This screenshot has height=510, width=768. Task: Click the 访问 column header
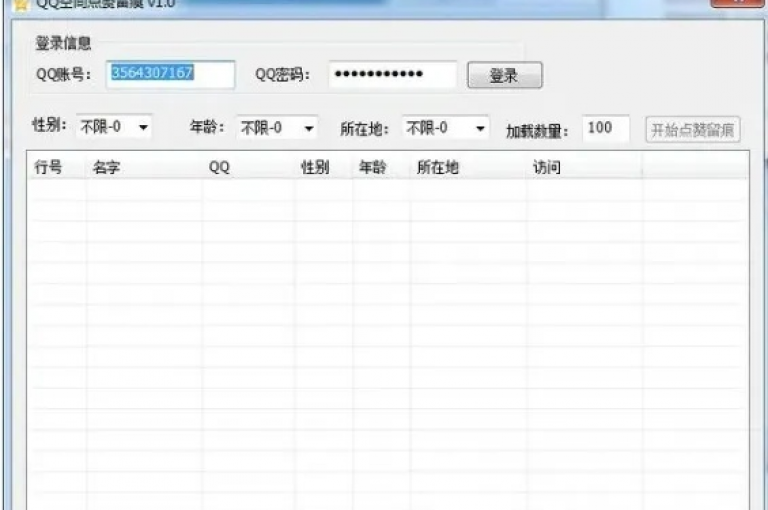(x=584, y=167)
